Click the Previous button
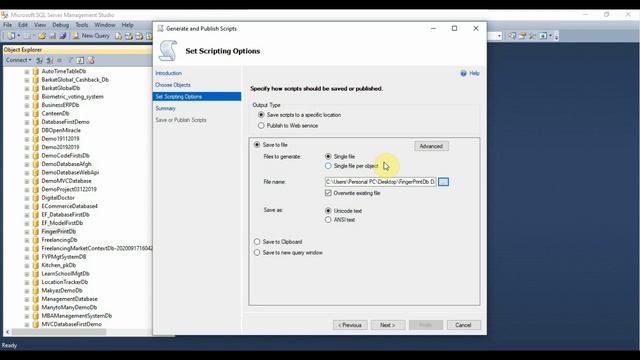The image size is (640, 360). (350, 325)
